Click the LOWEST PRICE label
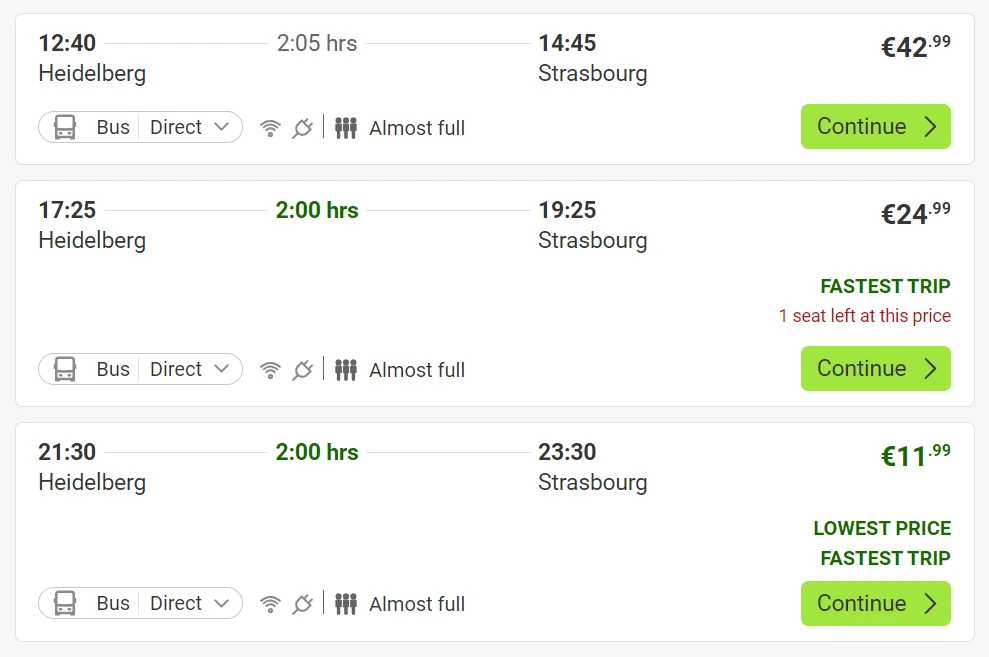Viewport: 989px width, 657px height. tap(882, 528)
